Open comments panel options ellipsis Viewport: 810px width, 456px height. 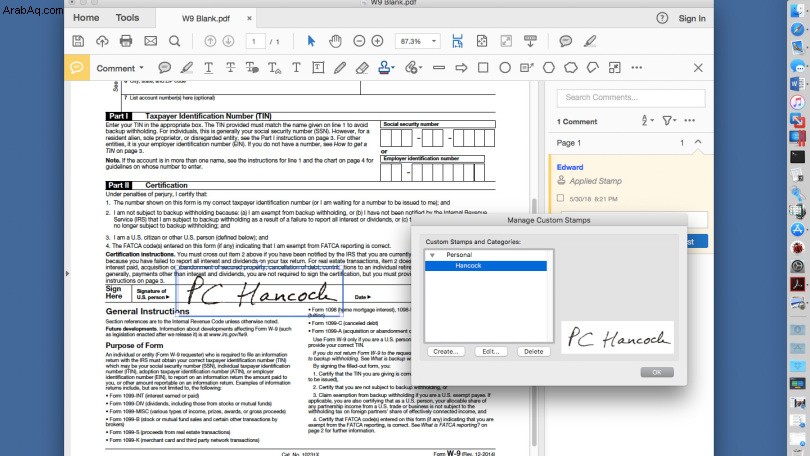[x=690, y=120]
